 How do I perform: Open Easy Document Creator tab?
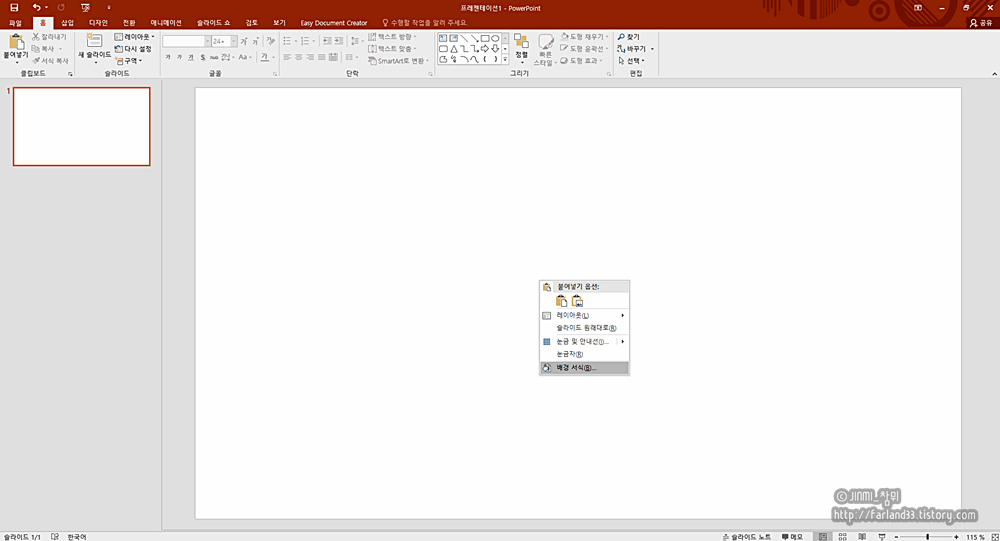point(334,22)
